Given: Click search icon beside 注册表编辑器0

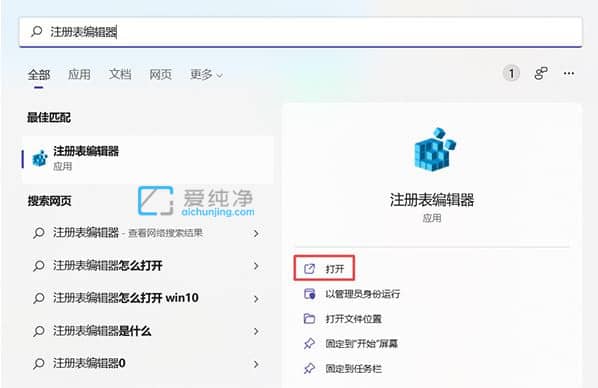Looking at the screenshot, I should (39, 363).
